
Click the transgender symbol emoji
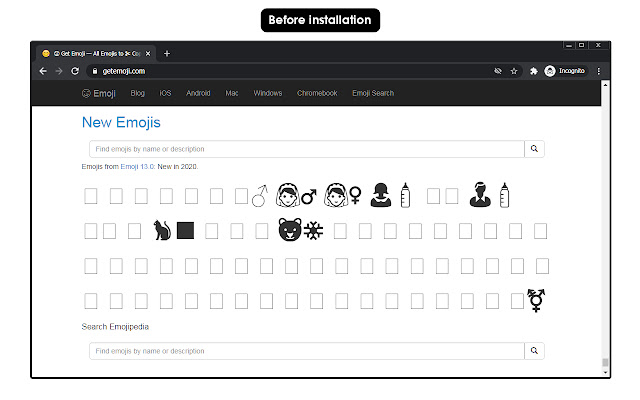point(536,300)
